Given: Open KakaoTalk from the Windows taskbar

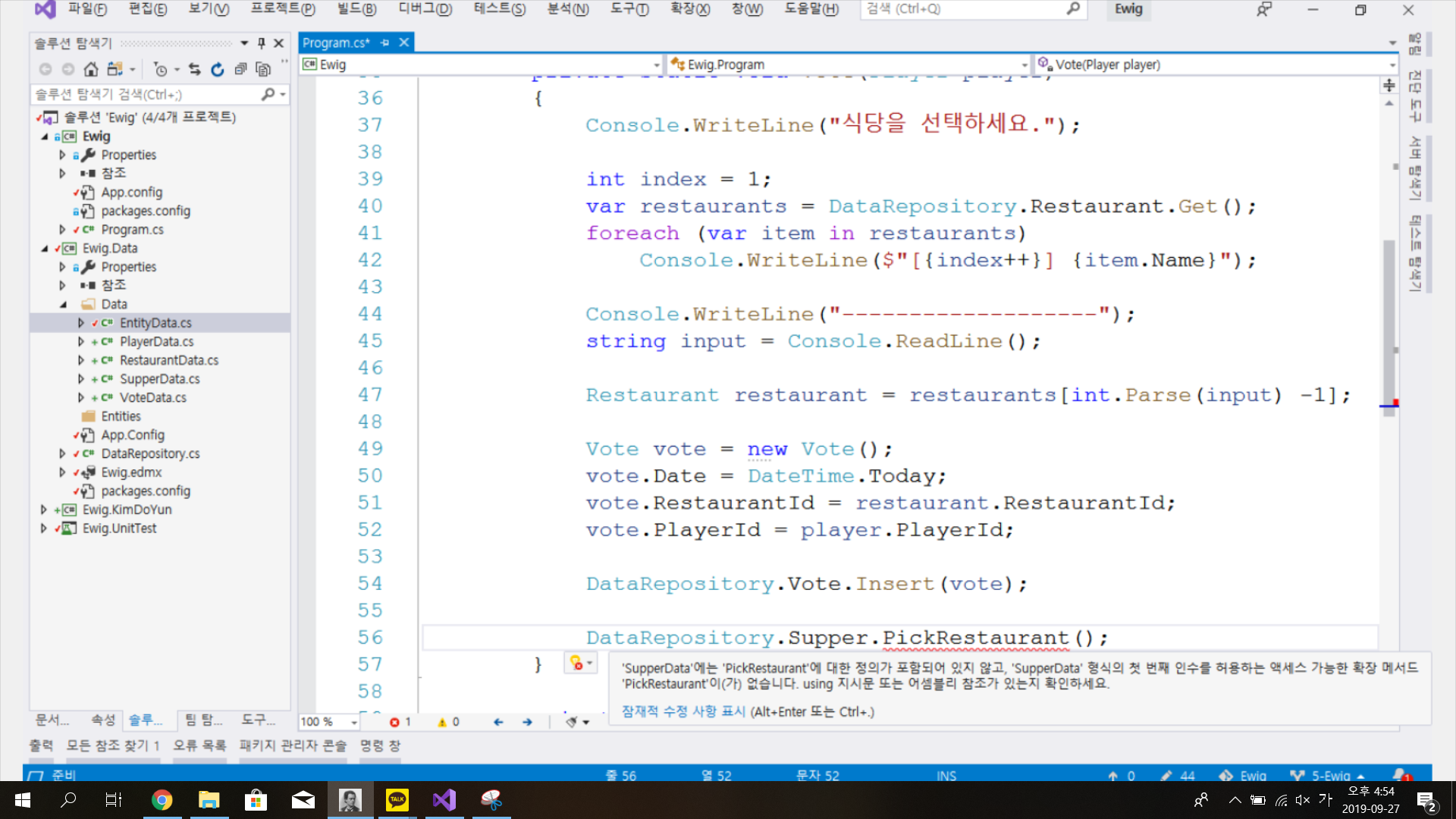Looking at the screenshot, I should [397, 800].
